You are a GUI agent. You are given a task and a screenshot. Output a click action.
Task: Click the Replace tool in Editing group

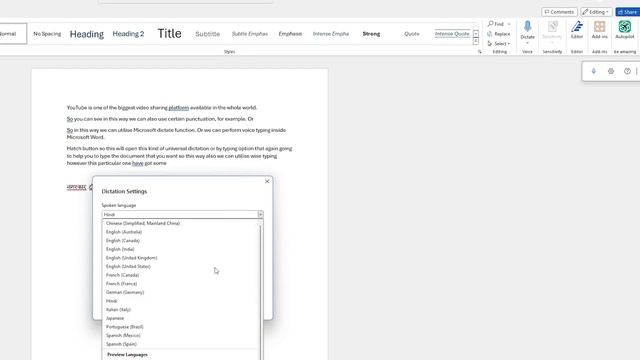point(499,34)
